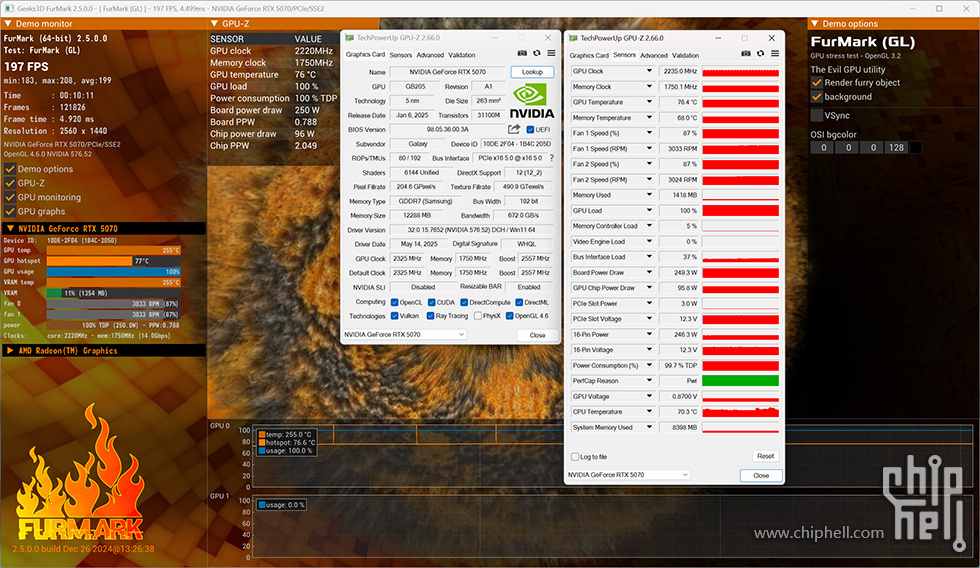Enable Log to file checkbox in Sensors
The height and width of the screenshot is (568, 980).
pos(574,457)
